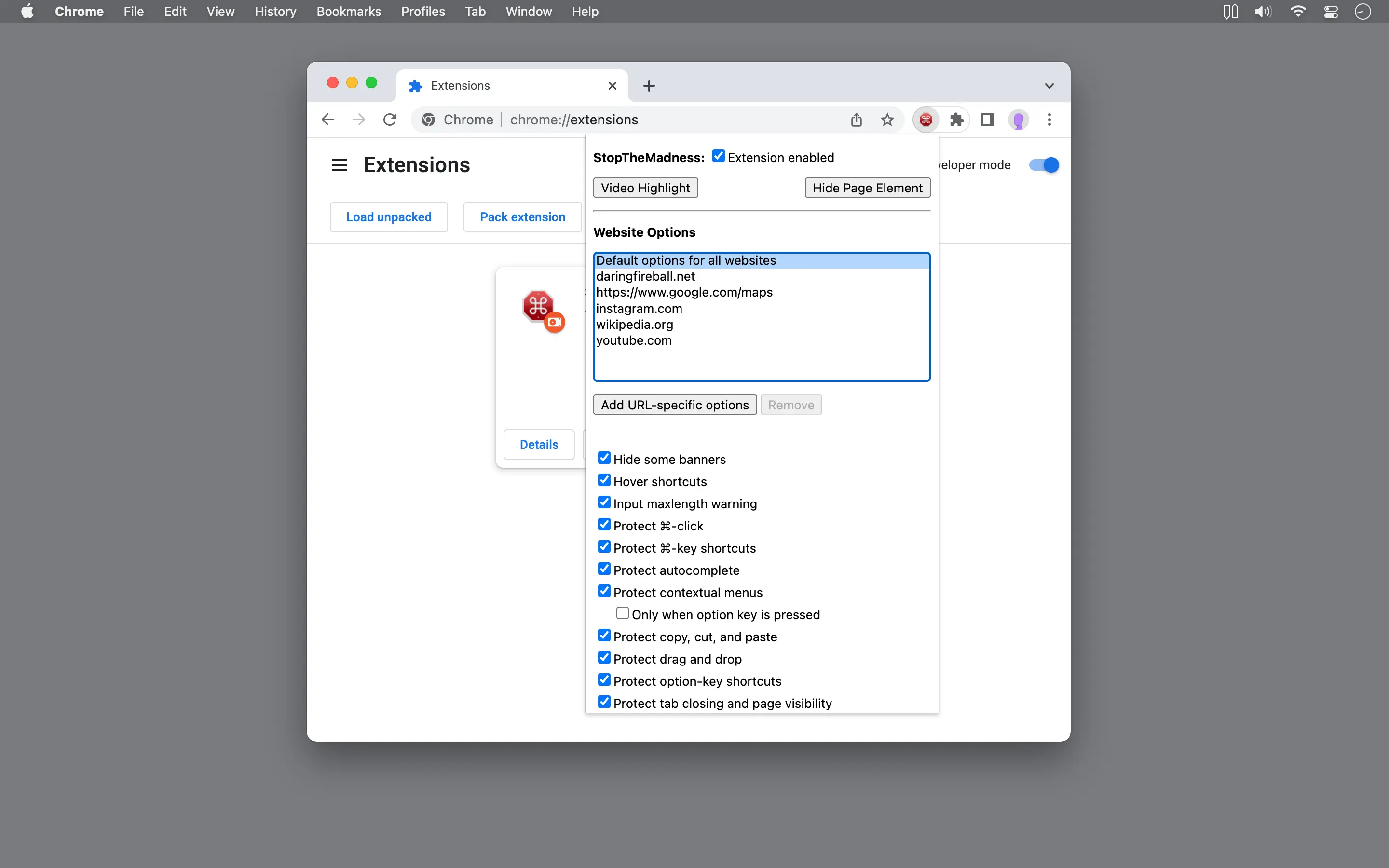Uncheck the Extension enabled checkbox
Screen dimensions: 1389x868
point(718,156)
